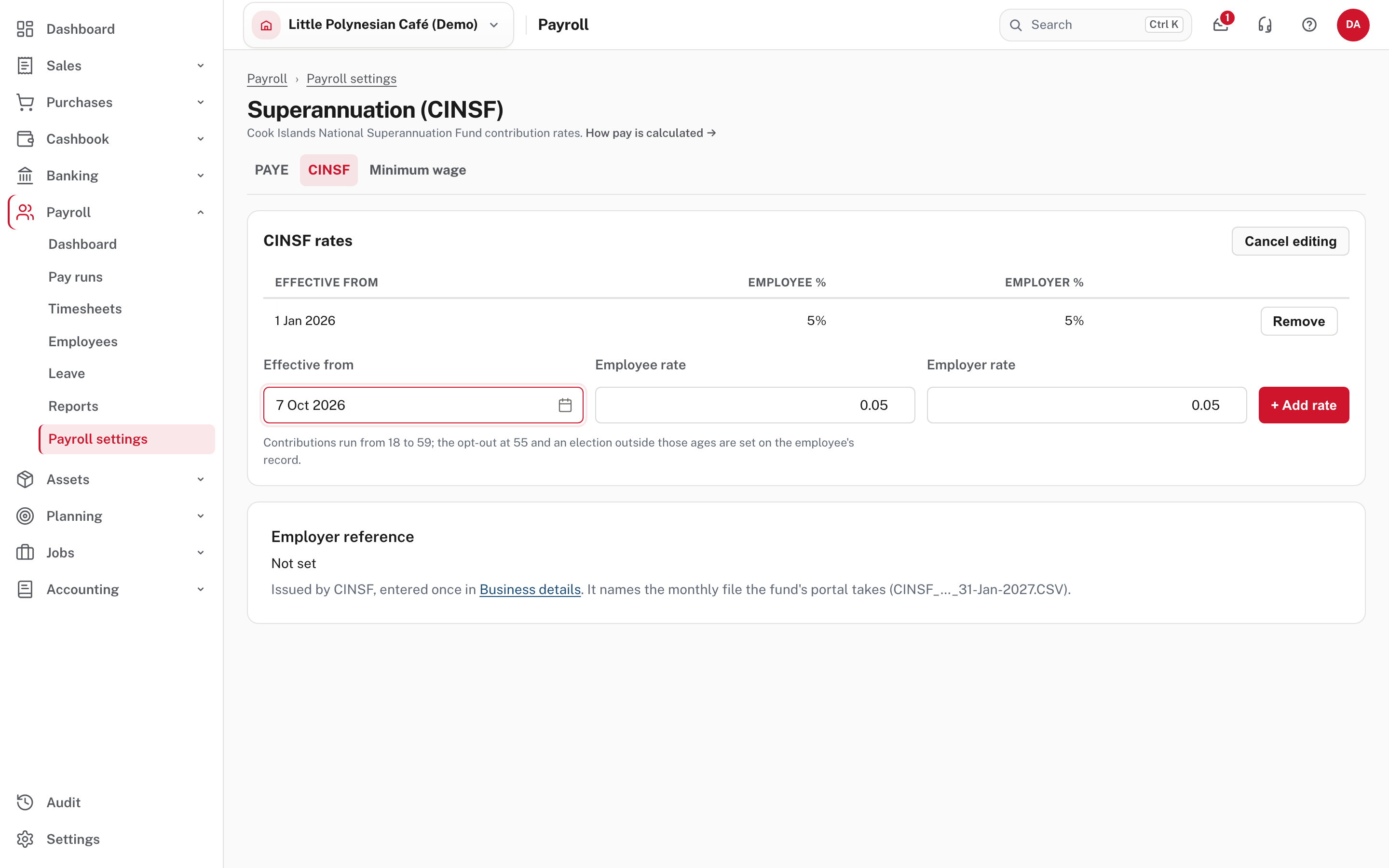
Task: Focus the Employee rate input field
Action: click(x=755, y=405)
